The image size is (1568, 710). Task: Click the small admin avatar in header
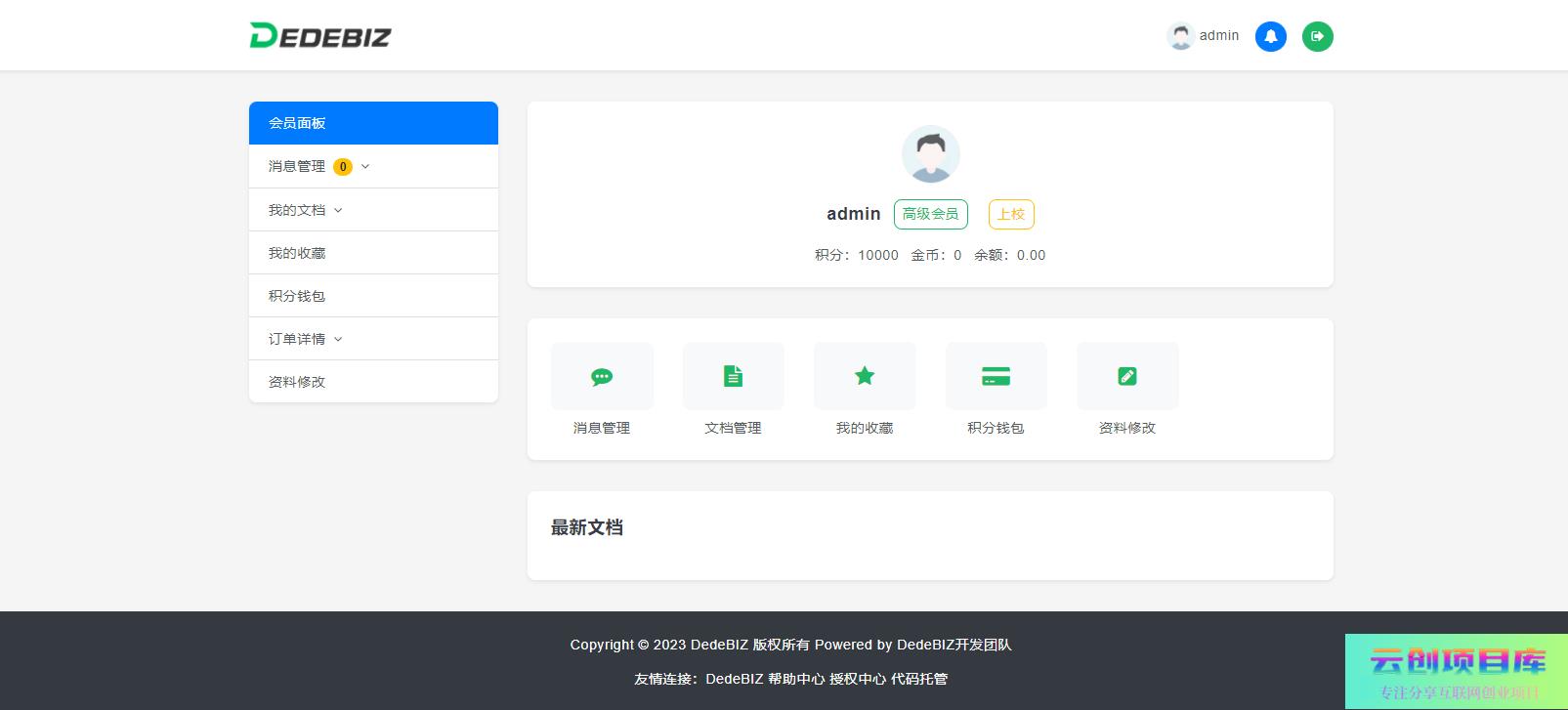coord(1181,36)
